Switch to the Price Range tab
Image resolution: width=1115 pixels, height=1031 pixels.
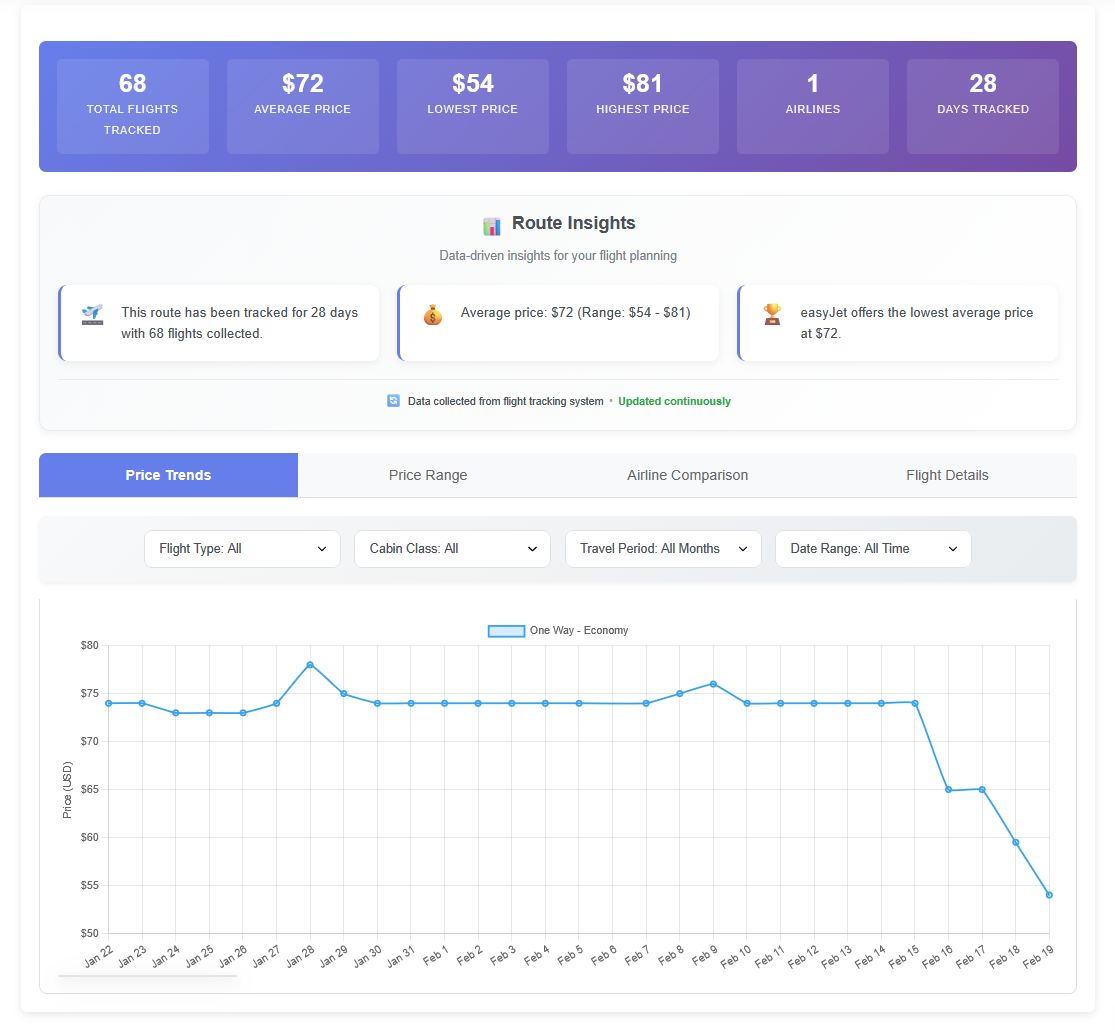pos(428,475)
